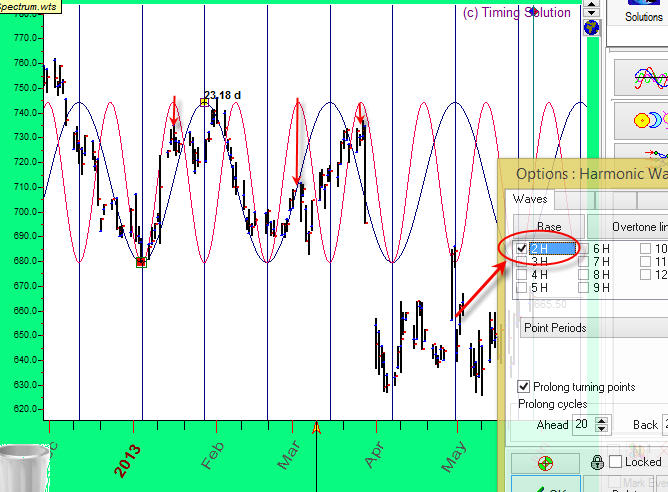Uncheck the 2 H harmonic checkbox
This screenshot has width=668, height=492.
[x=522, y=249]
